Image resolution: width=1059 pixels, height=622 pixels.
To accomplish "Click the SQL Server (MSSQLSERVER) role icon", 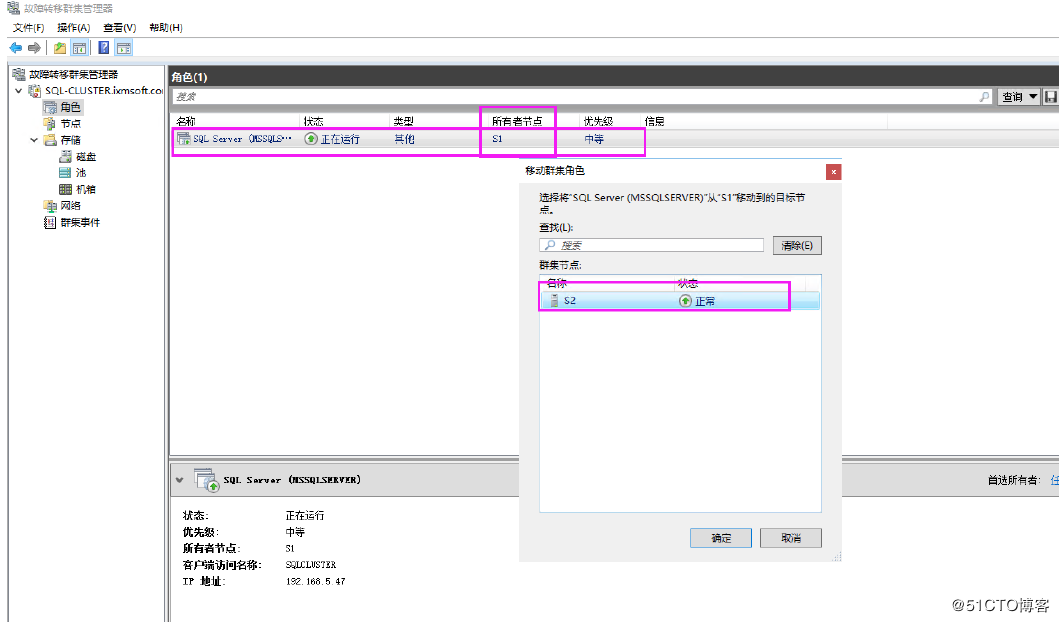I will 183,139.
